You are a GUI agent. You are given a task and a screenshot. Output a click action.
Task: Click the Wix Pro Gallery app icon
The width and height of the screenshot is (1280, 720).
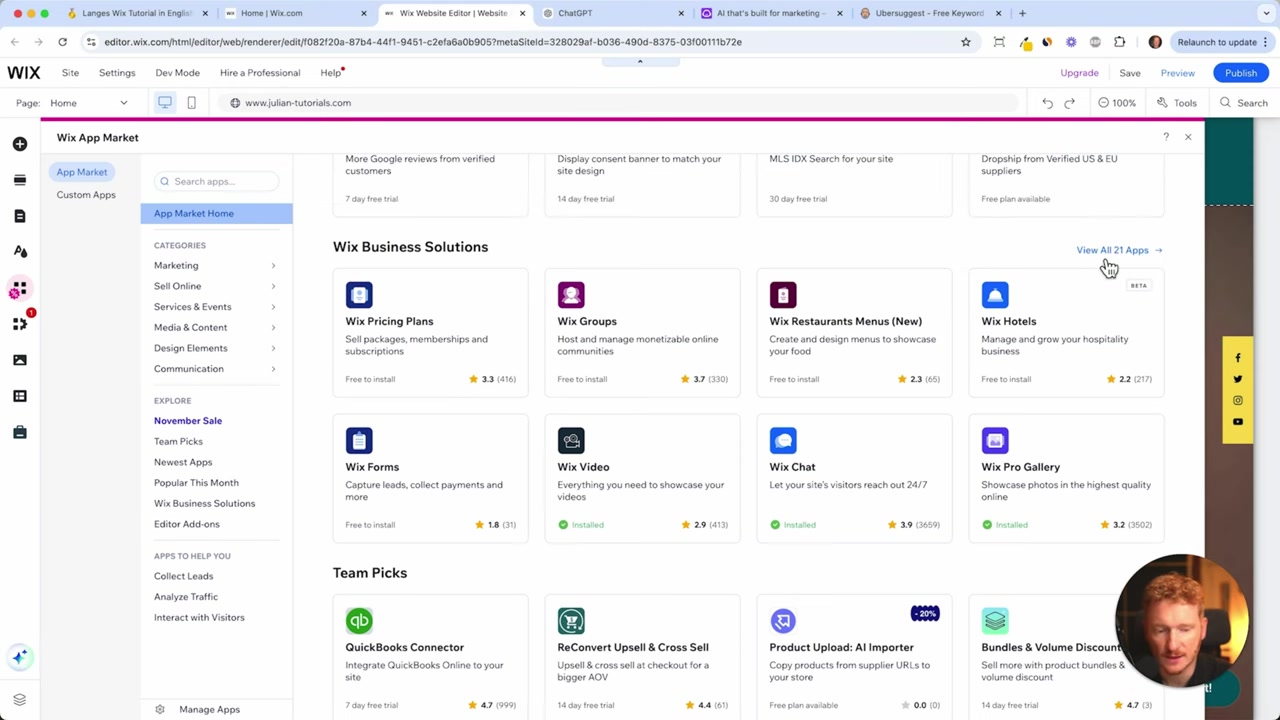[x=995, y=441]
